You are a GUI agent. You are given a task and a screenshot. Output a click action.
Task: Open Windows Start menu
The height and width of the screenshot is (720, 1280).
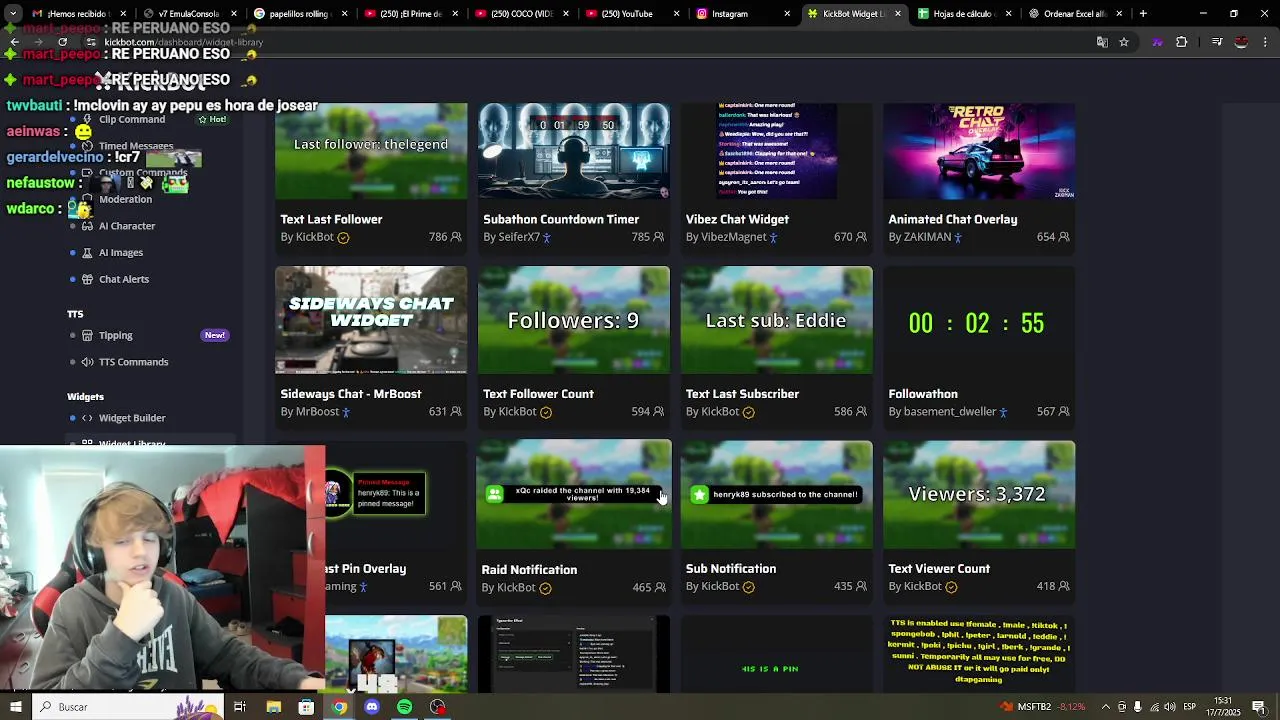(15, 707)
